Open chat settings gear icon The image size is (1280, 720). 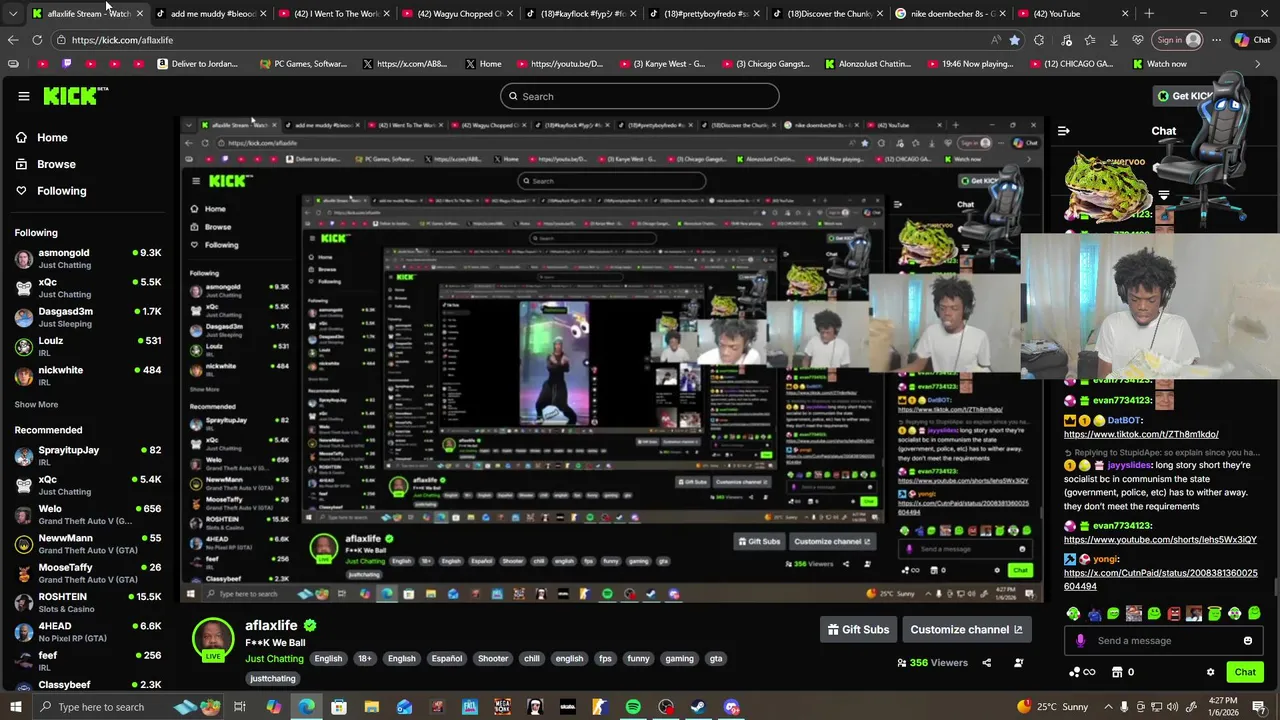tap(1210, 672)
